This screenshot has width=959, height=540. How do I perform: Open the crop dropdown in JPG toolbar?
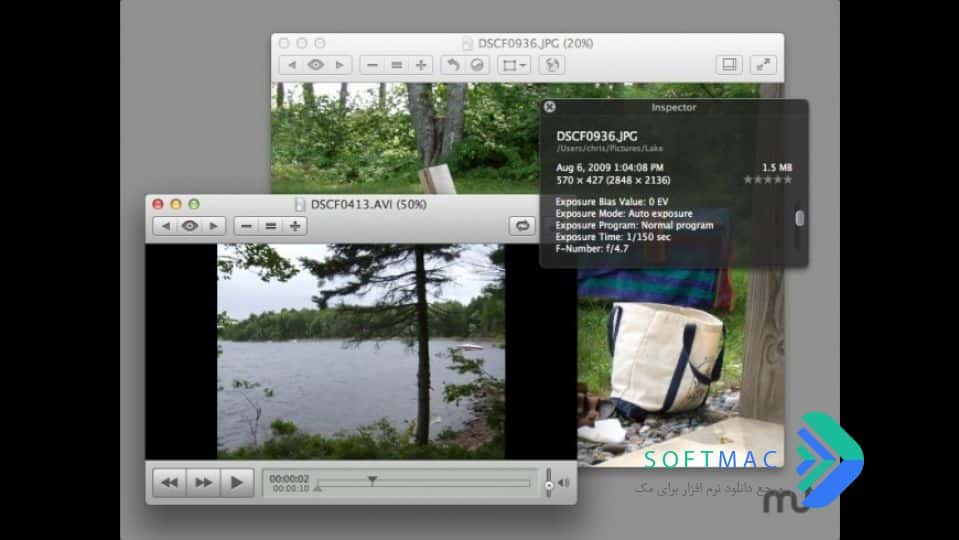[x=514, y=65]
